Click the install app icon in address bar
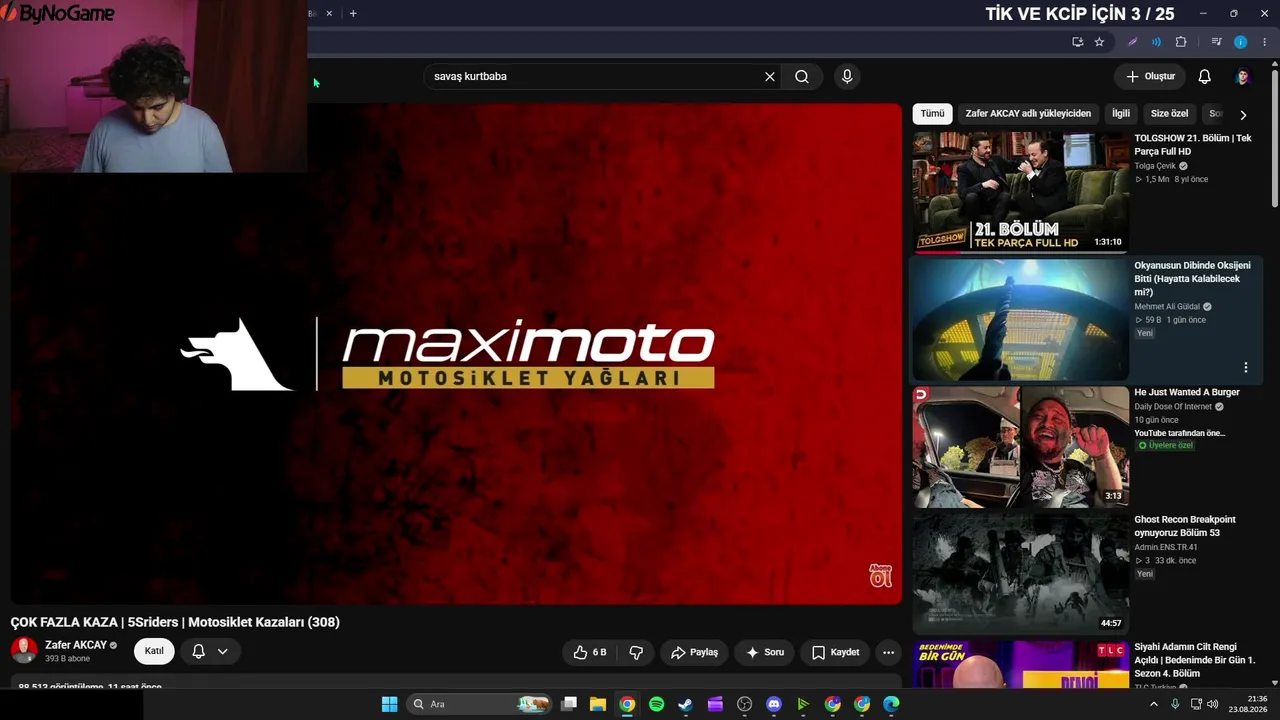Viewport: 1280px width, 720px height. [x=1077, y=42]
